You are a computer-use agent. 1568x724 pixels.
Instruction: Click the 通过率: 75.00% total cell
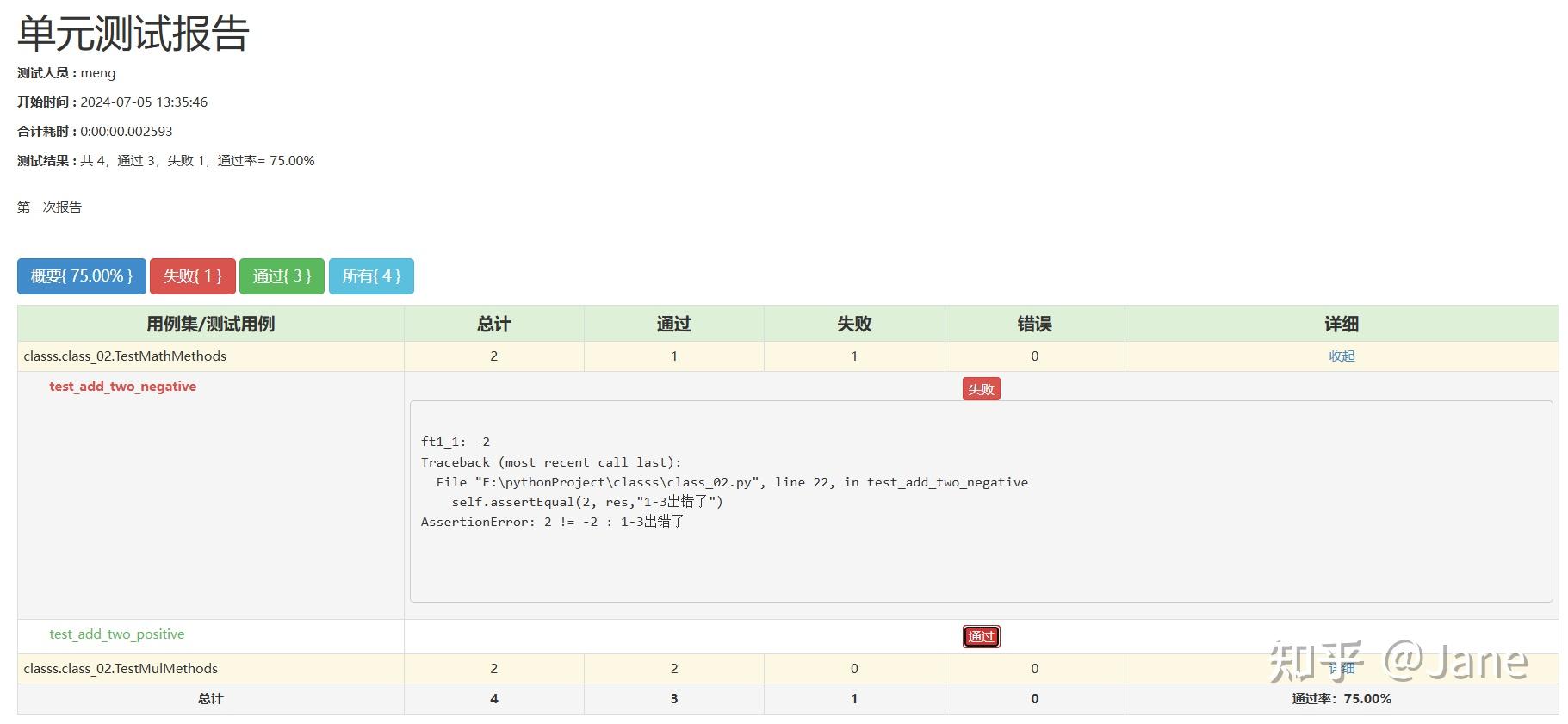click(1342, 699)
